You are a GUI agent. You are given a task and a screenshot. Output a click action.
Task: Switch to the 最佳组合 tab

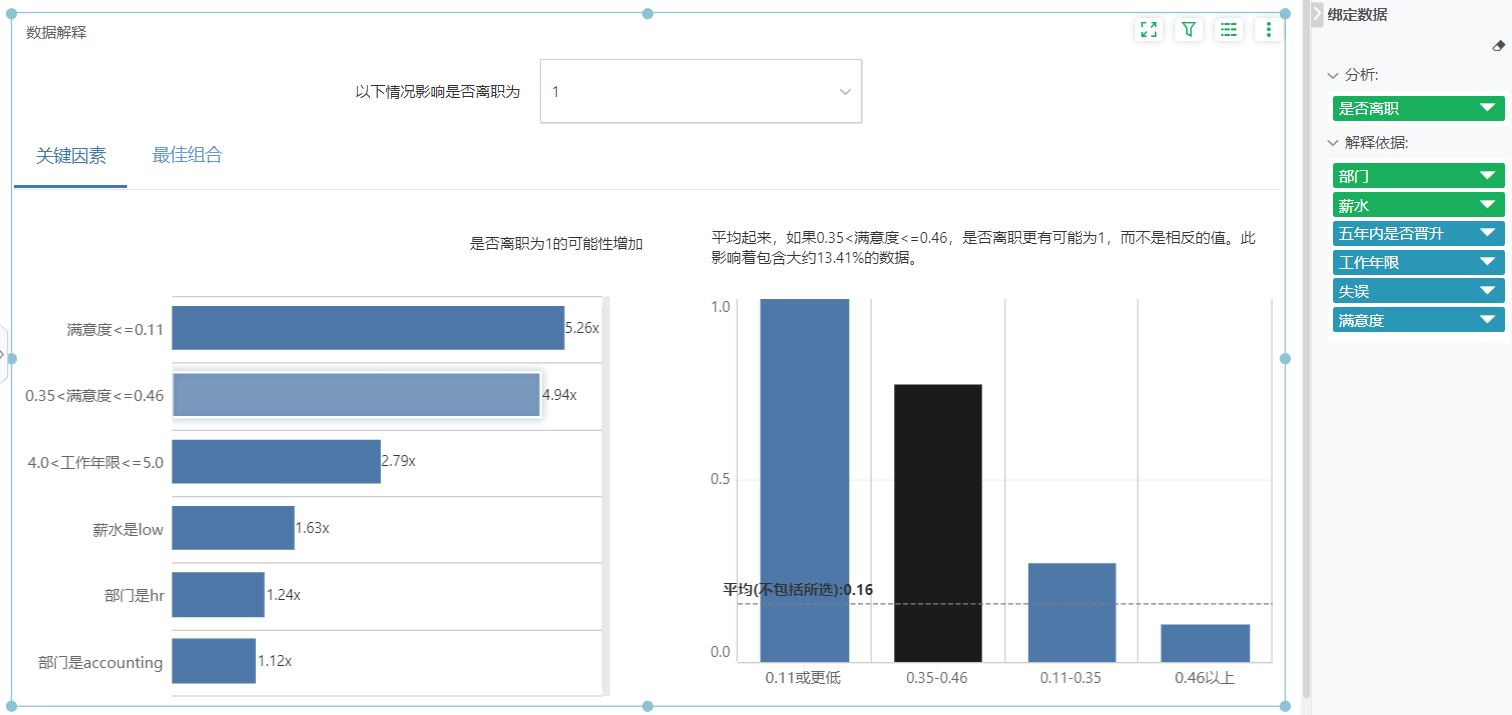click(187, 155)
